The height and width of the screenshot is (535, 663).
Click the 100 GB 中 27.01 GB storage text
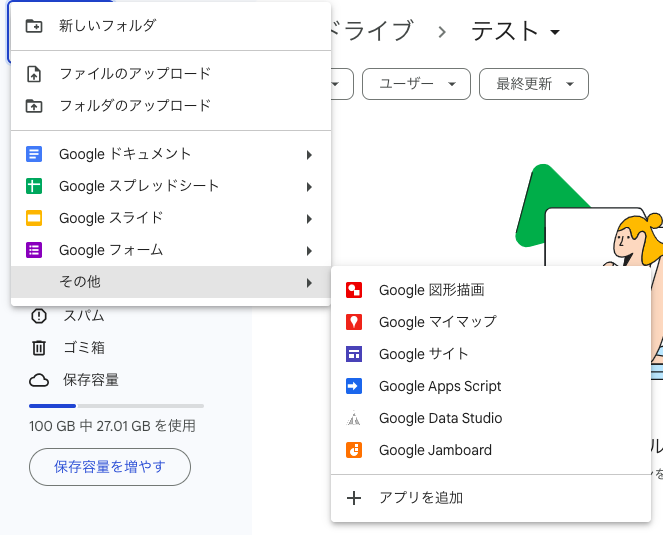112,426
